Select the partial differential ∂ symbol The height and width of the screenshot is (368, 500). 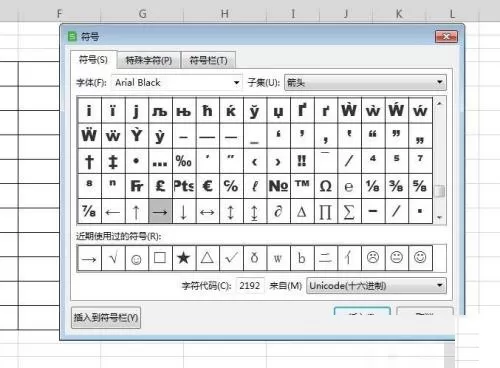click(x=278, y=211)
